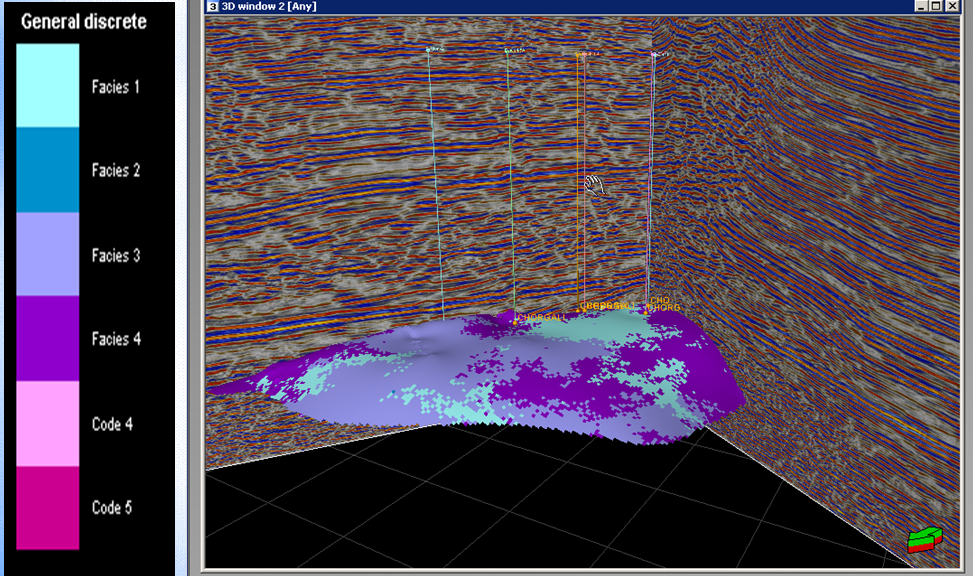Screen dimensions: 973x576
Task: Close the 3D window 2
Action: 952,6
